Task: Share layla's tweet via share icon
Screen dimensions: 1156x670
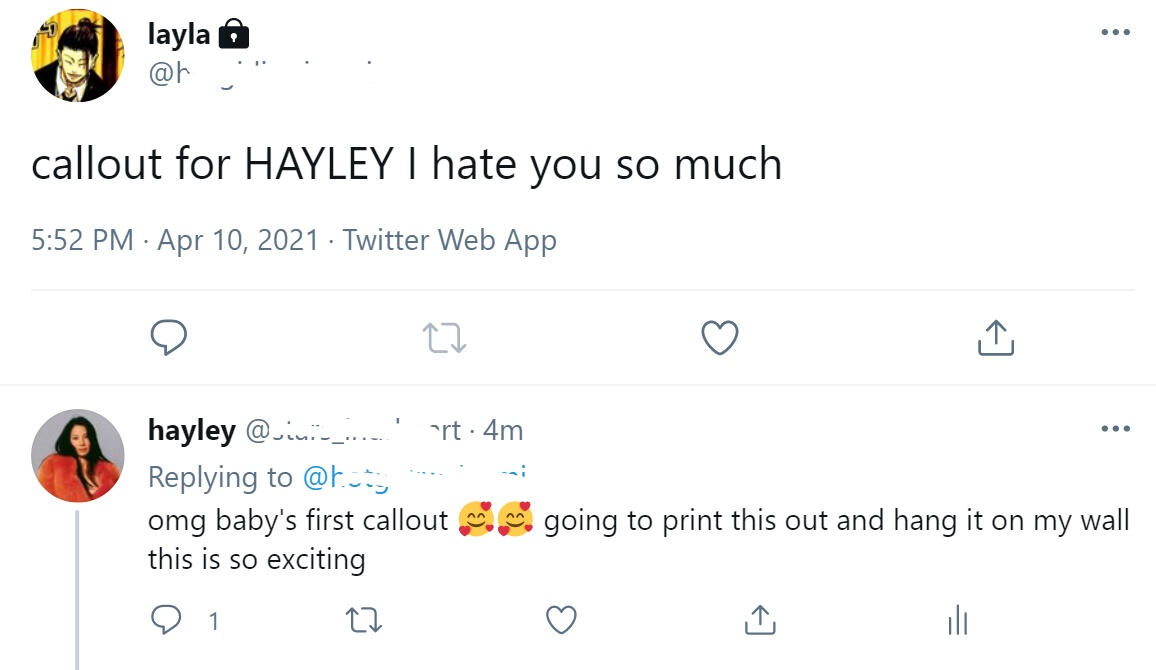Action: (995, 338)
